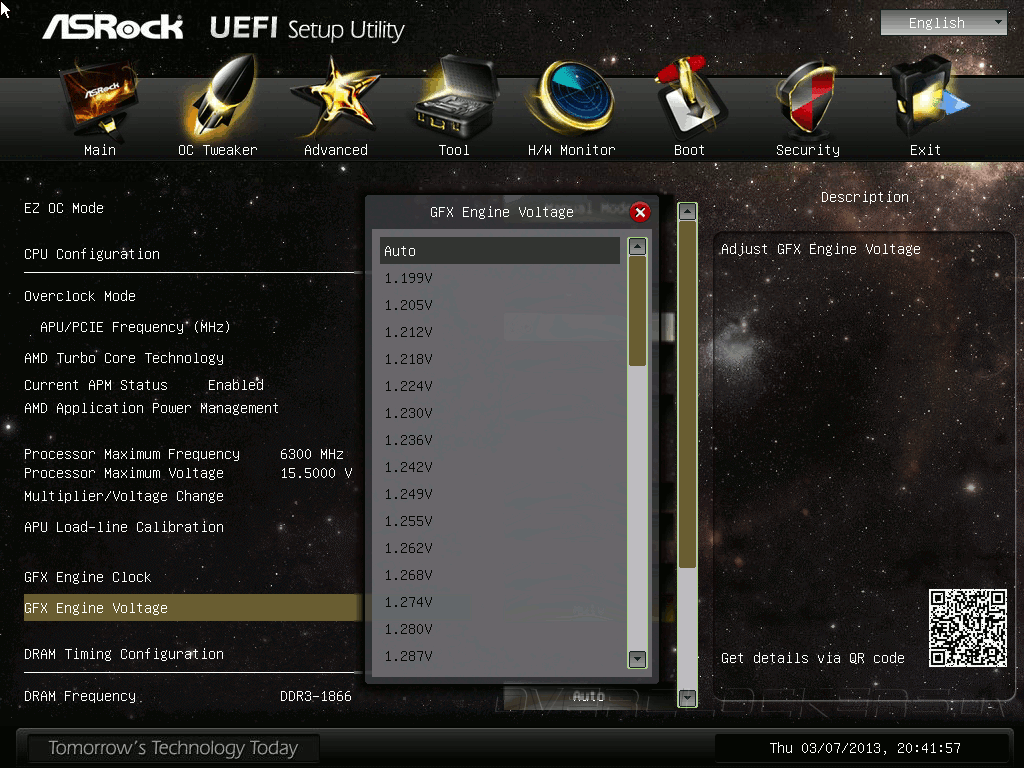Choose the 1.268V voltage option
The height and width of the screenshot is (768, 1024).
pos(500,575)
